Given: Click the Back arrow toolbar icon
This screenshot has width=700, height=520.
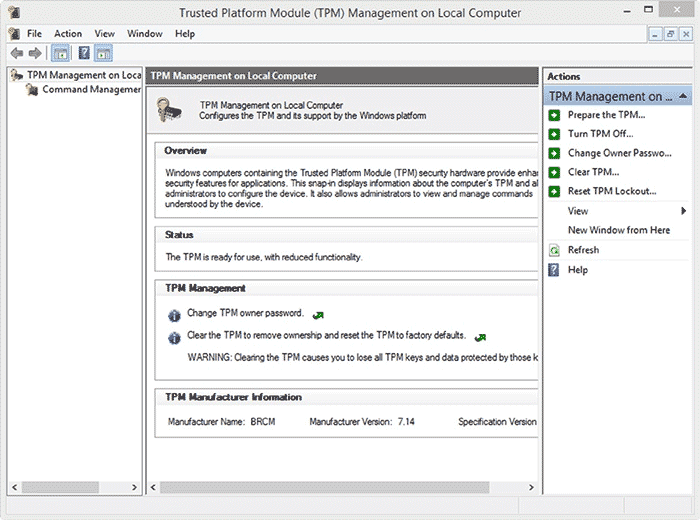Looking at the screenshot, I should pos(16,53).
